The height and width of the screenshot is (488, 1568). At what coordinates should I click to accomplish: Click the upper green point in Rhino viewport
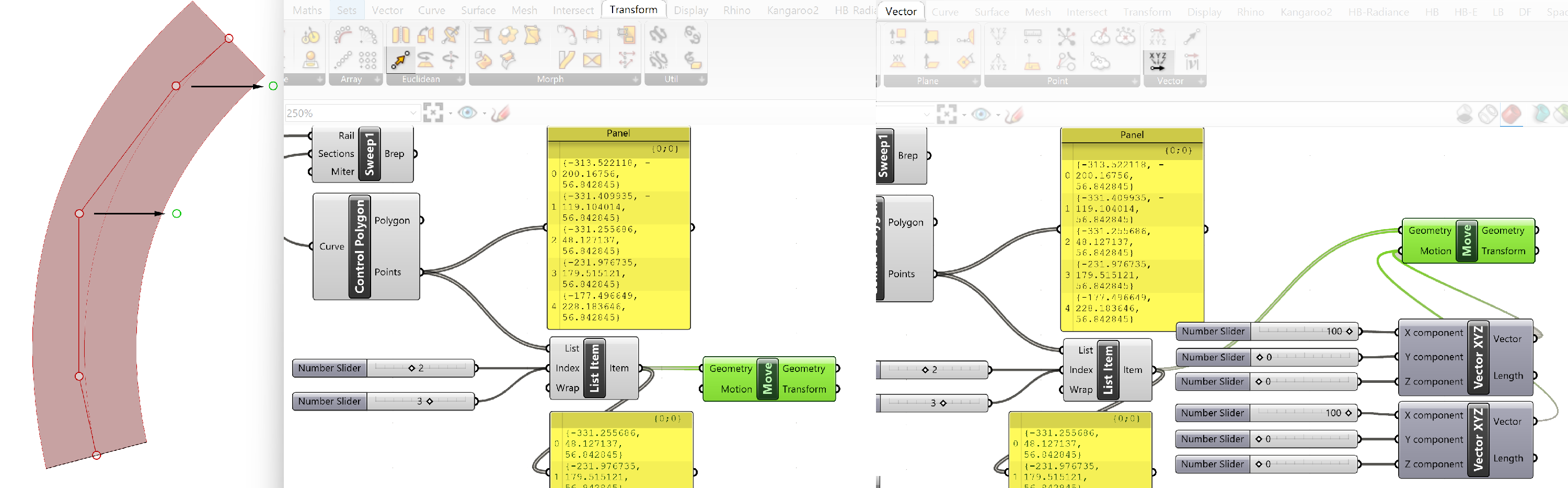(273, 86)
